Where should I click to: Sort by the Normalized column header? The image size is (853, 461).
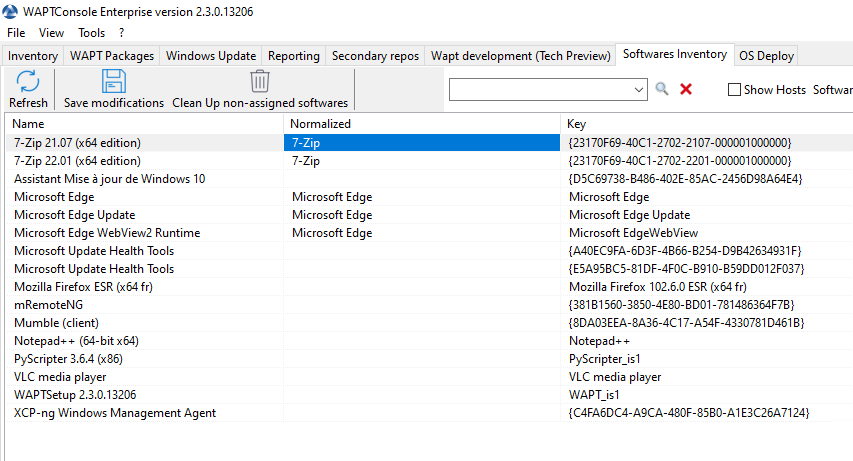point(422,124)
